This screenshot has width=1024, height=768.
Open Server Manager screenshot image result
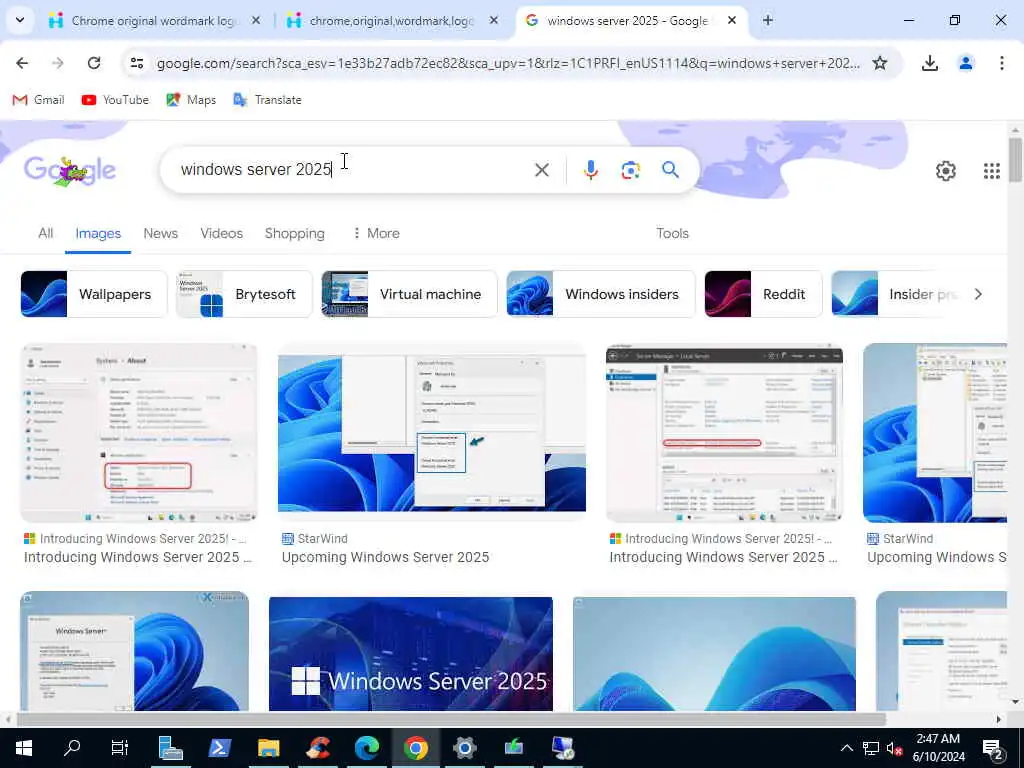click(x=724, y=433)
